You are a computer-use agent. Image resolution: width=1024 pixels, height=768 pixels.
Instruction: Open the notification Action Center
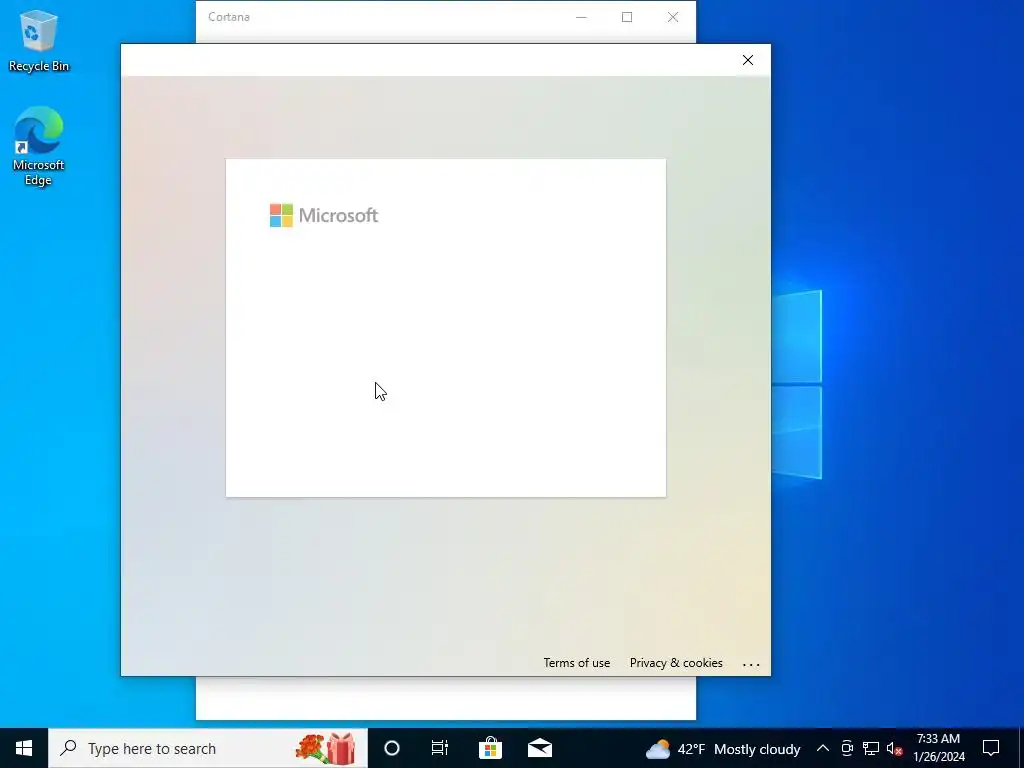(x=991, y=748)
